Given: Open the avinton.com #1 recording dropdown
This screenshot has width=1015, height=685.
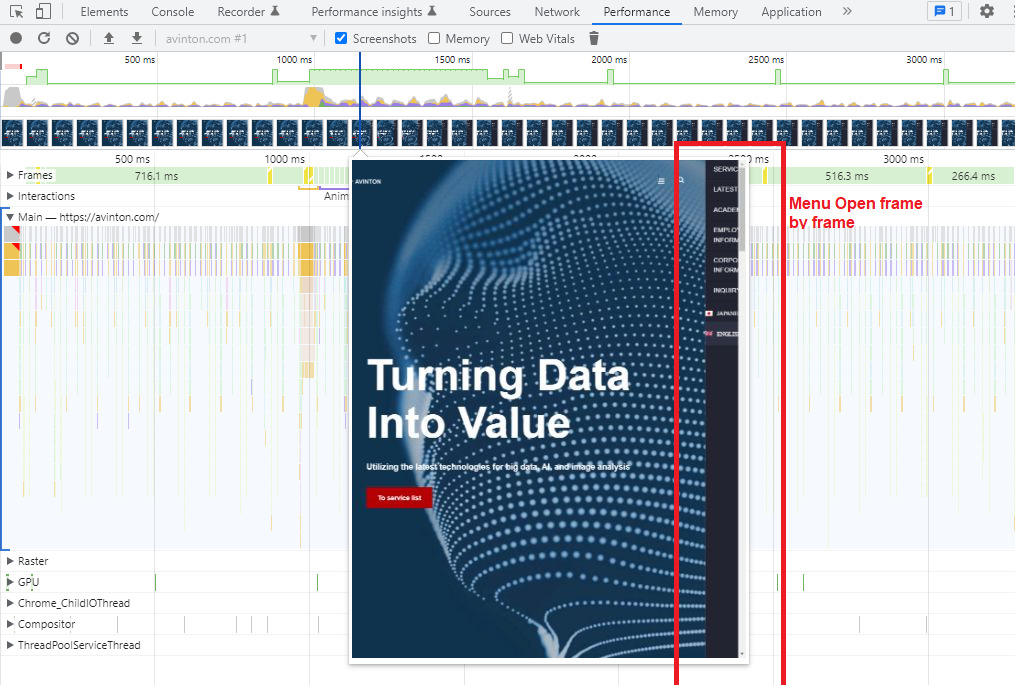Looking at the screenshot, I should point(240,39).
